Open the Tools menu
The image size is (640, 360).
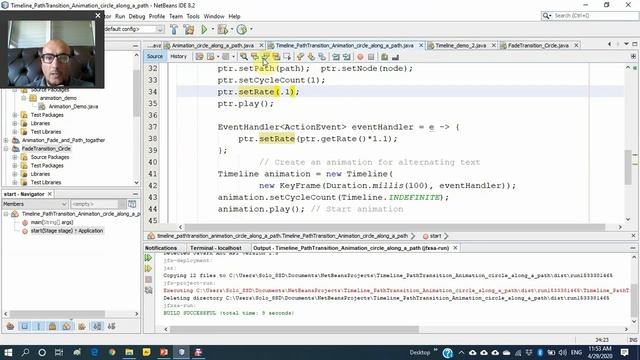193,16
